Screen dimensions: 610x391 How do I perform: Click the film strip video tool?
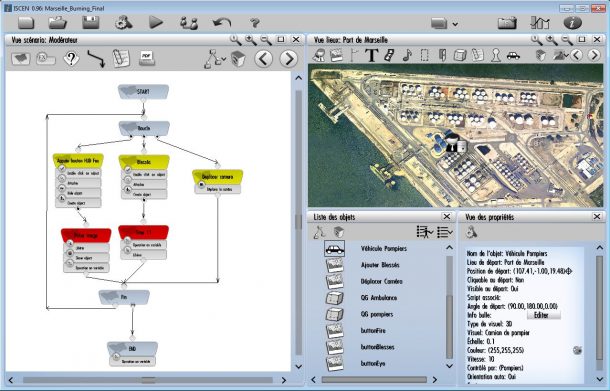click(x=389, y=55)
